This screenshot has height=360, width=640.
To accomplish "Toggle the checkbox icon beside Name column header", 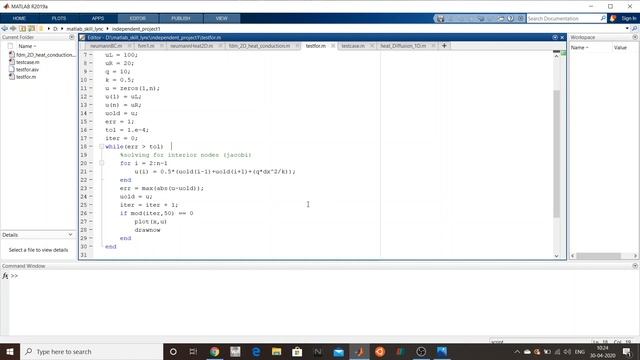I will pos(11,46).
